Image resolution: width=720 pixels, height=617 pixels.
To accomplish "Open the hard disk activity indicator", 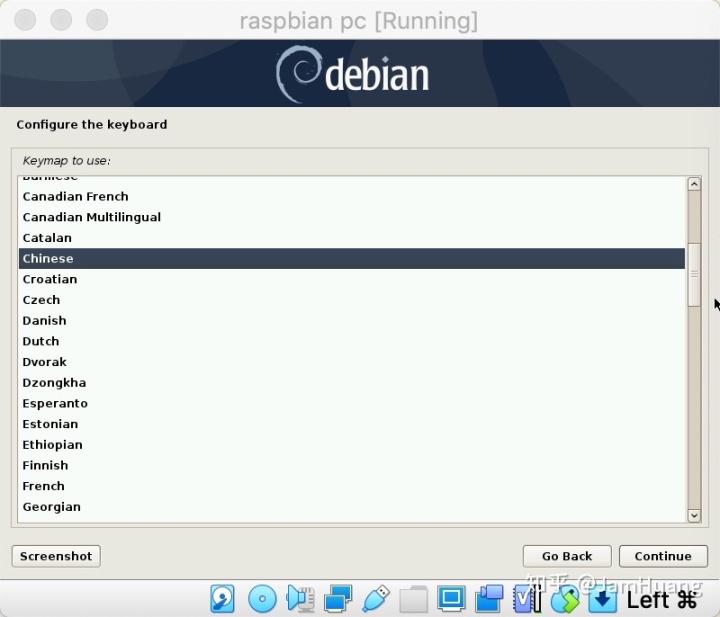I will point(222,599).
